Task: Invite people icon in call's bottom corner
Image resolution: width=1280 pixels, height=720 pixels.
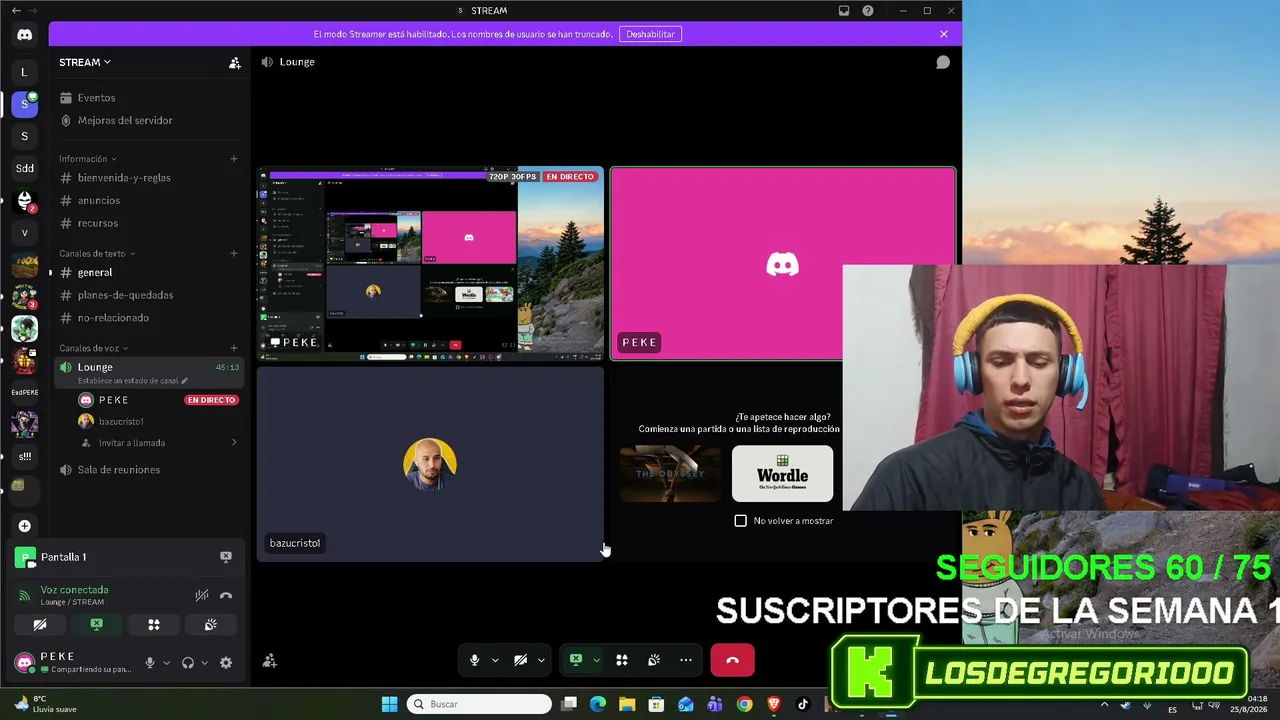Action: (269, 661)
